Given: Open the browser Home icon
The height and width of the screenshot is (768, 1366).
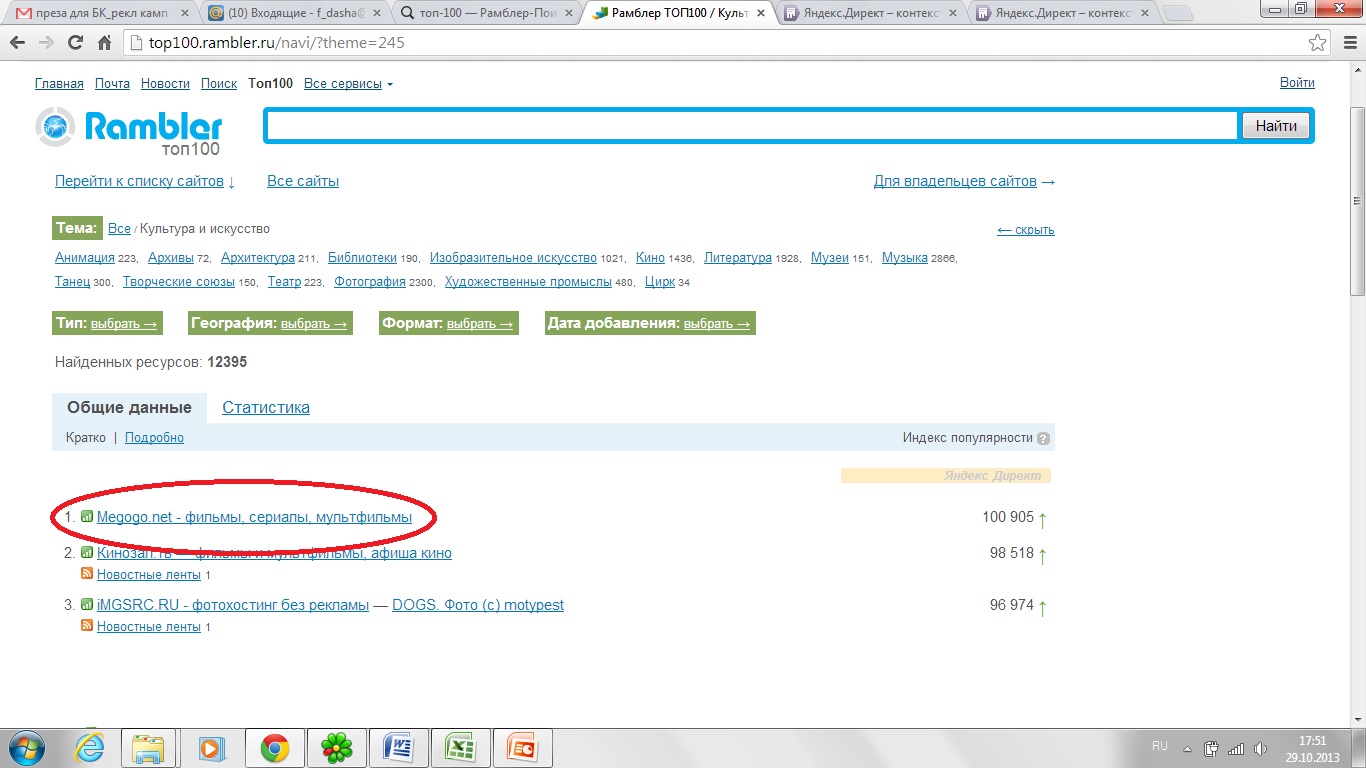Looking at the screenshot, I should (104, 44).
